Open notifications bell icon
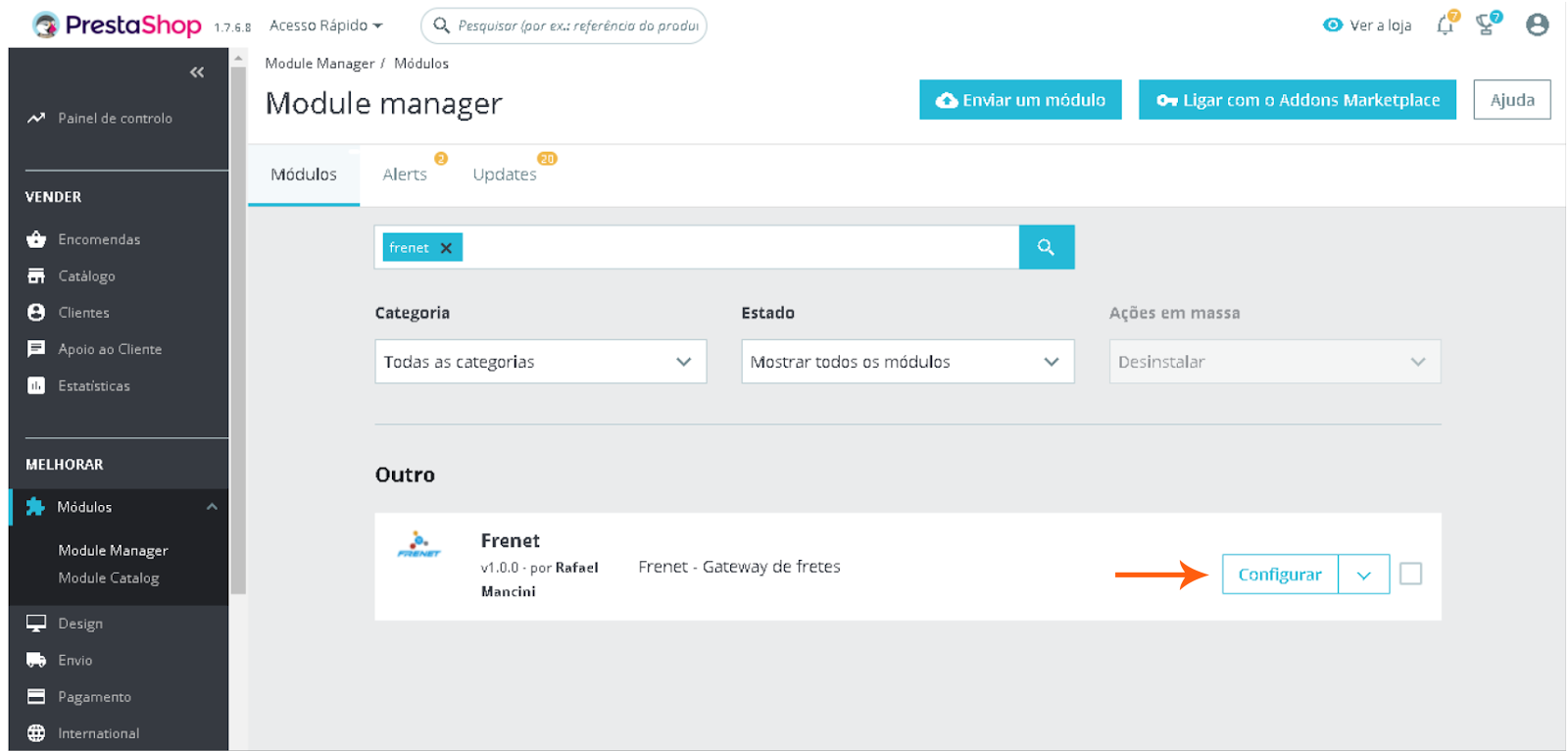Screen dimensions: 1568x751 (1445, 25)
